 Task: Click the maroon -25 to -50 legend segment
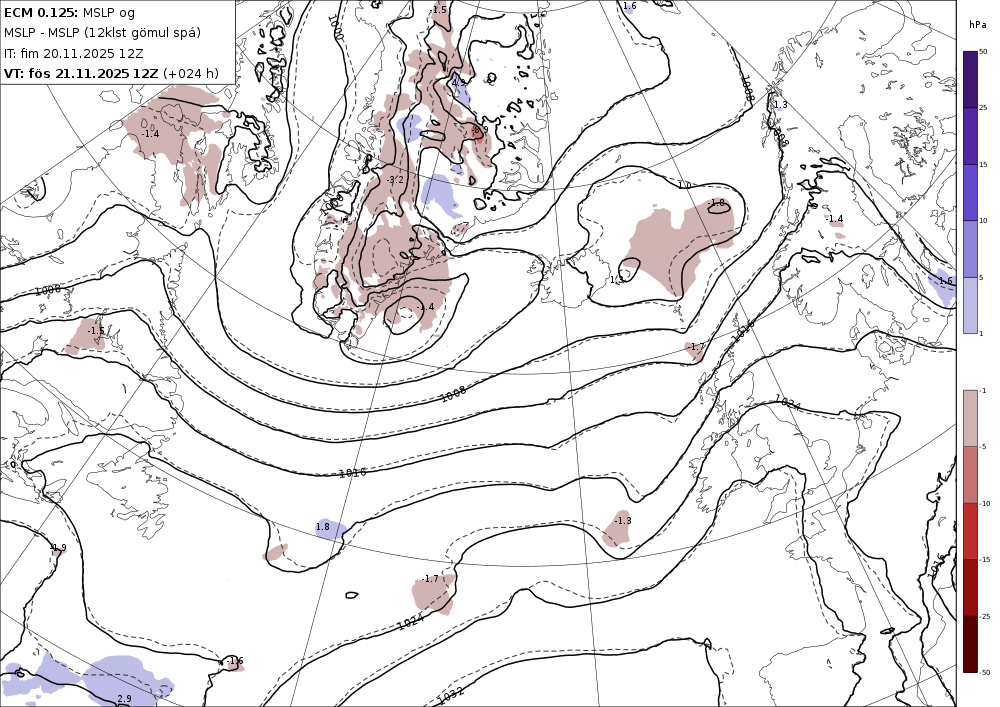pyautogui.click(x=970, y=644)
